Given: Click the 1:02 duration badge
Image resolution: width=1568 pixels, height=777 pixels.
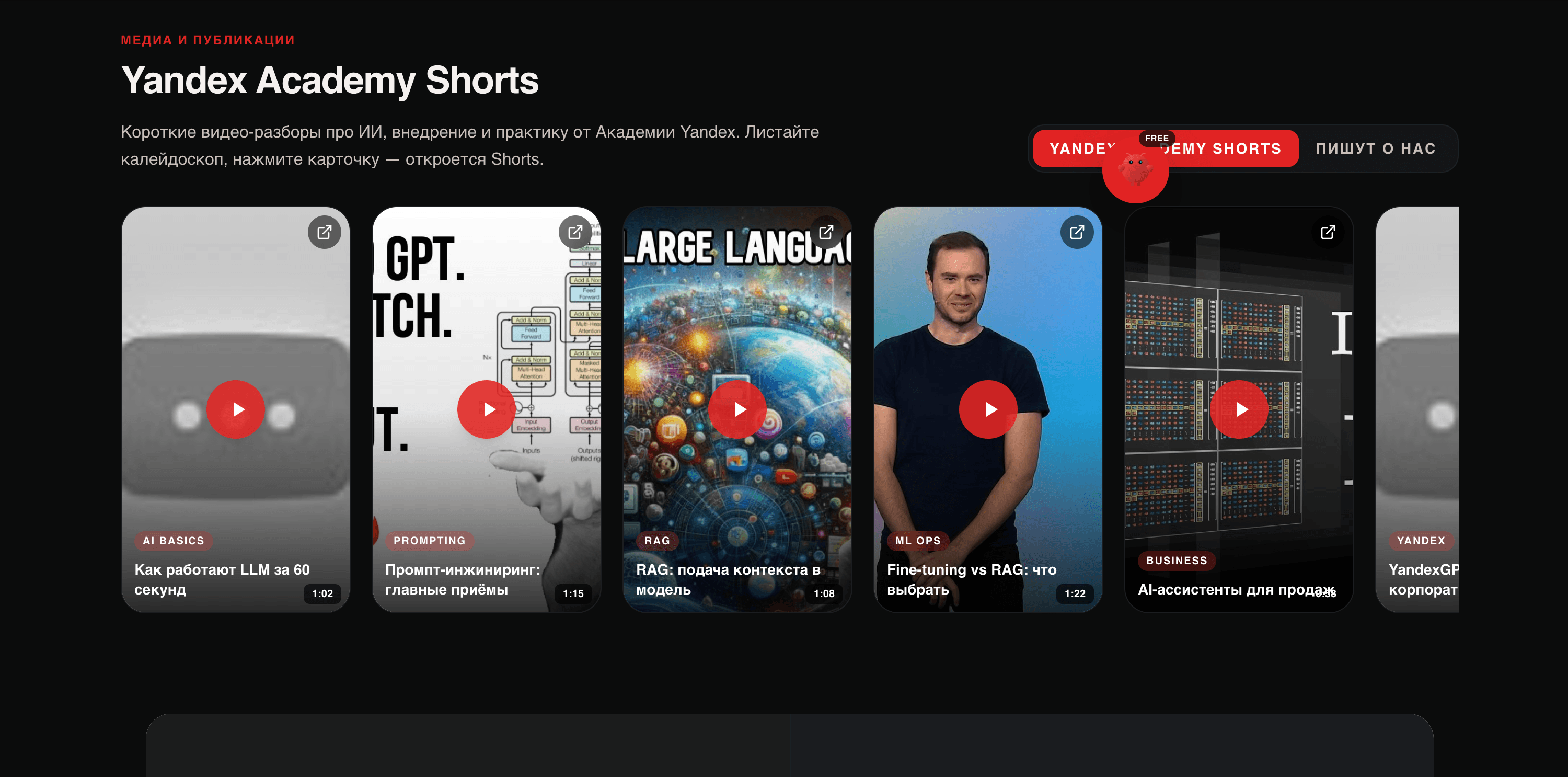Looking at the screenshot, I should tap(322, 593).
